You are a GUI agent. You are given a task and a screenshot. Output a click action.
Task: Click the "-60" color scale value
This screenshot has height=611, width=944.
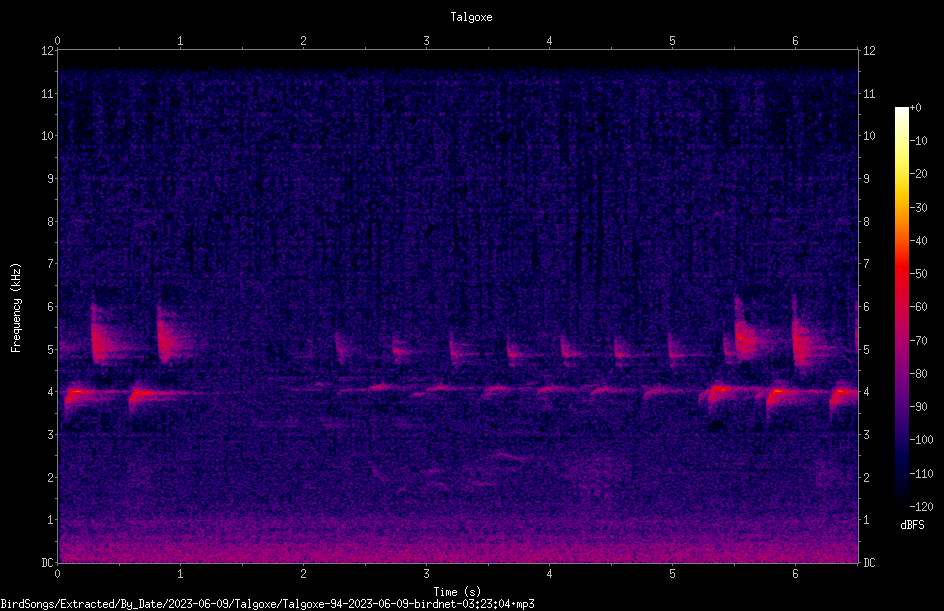919,307
